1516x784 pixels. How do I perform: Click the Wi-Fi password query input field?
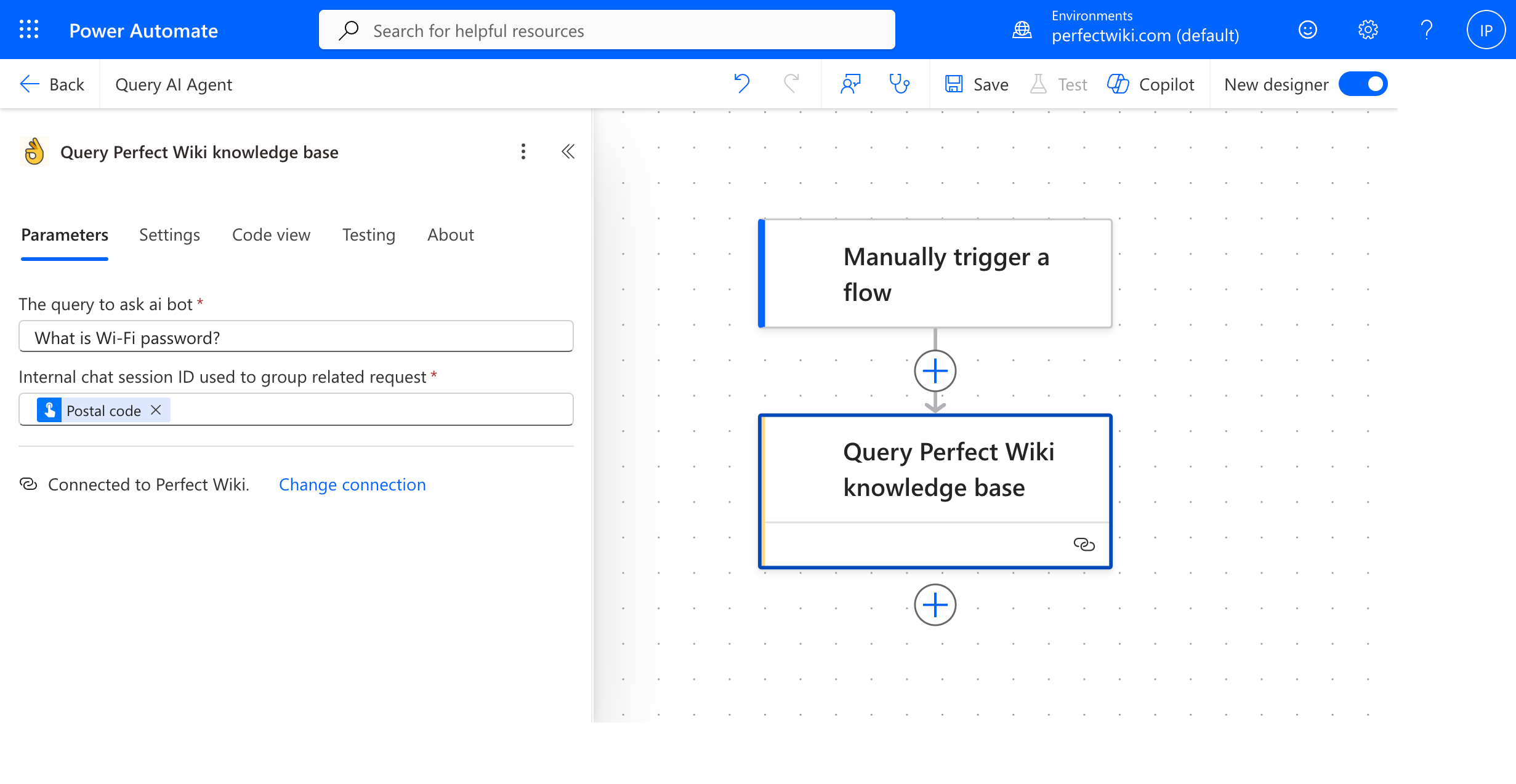point(296,337)
